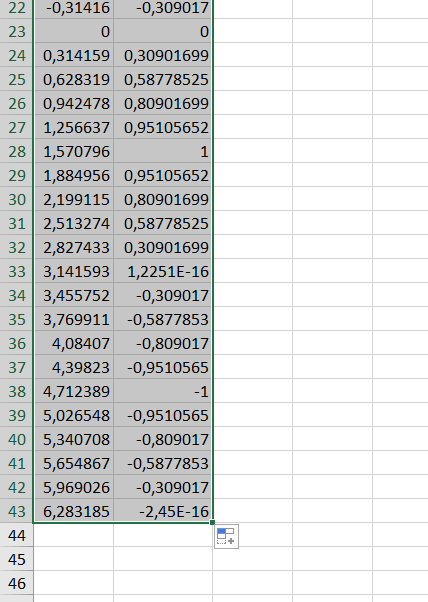Screen dimensions: 428x602
Task: Click the 0,30901699 cell in row 32
Action: 163,247
